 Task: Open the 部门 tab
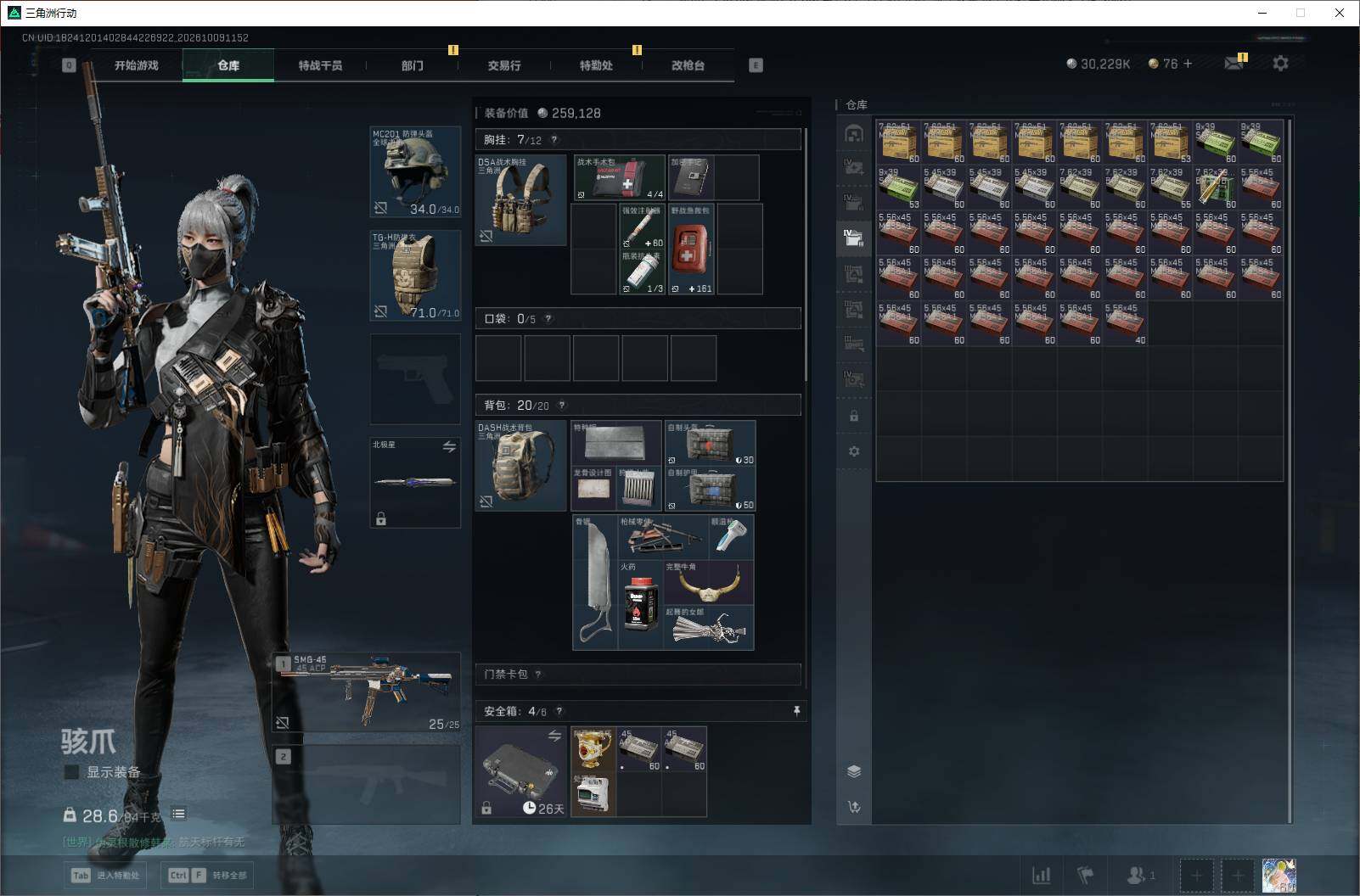pos(413,65)
